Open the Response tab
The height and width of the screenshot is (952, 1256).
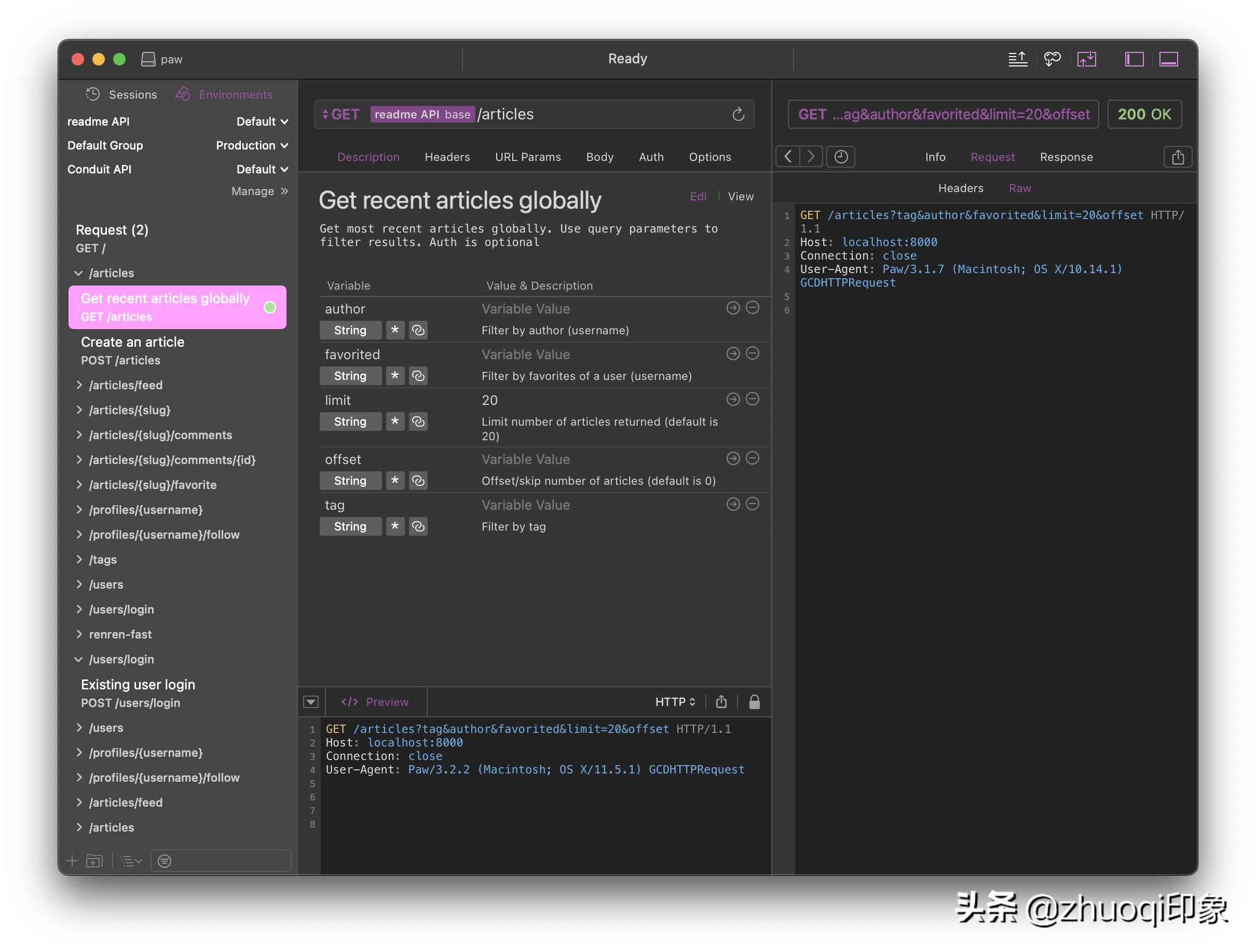coord(1066,157)
